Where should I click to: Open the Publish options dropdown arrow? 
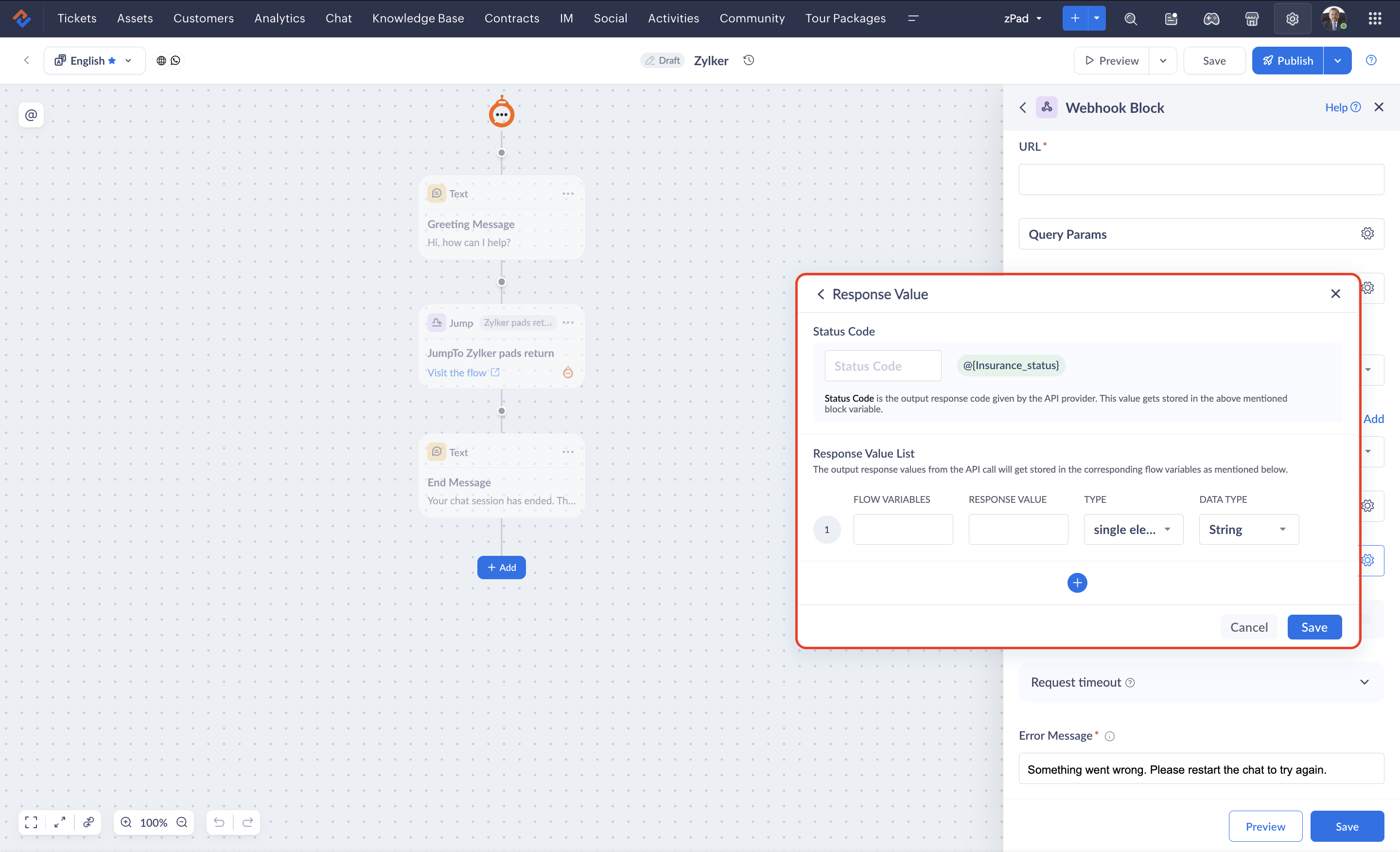tap(1337, 60)
